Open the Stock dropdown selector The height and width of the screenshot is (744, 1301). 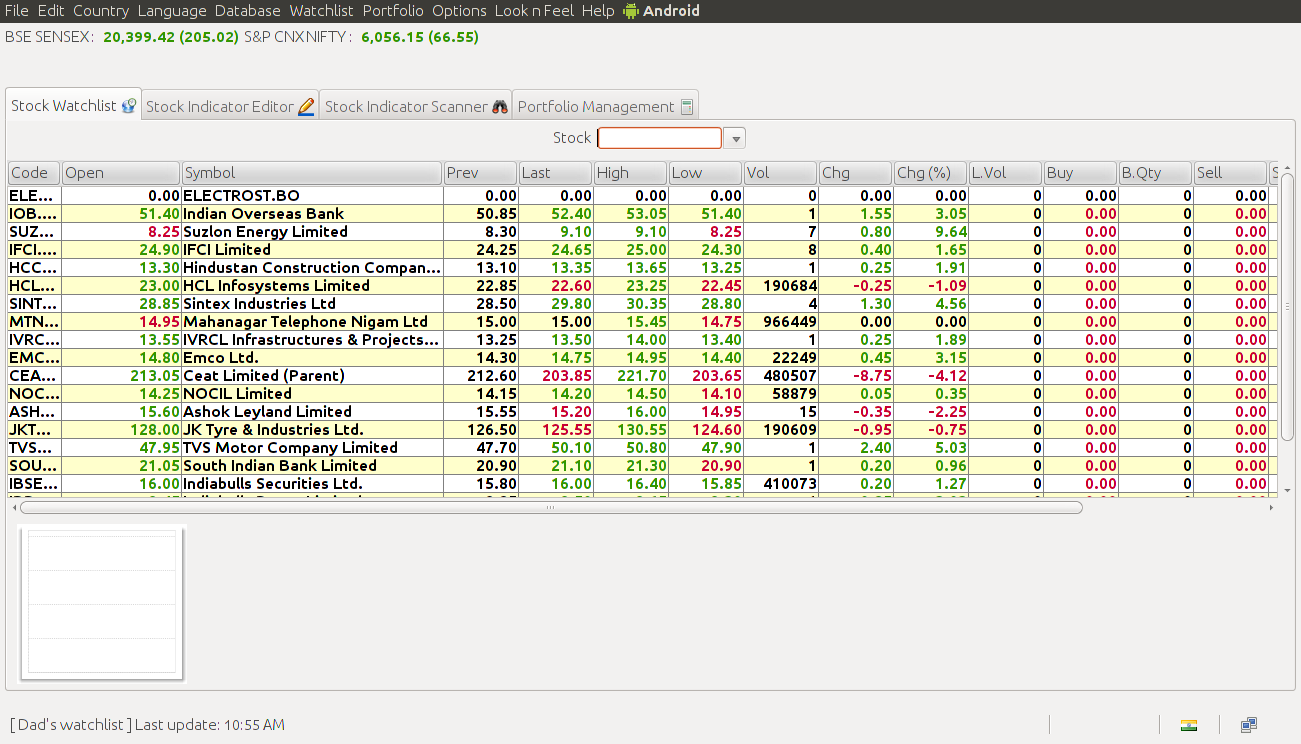point(735,138)
